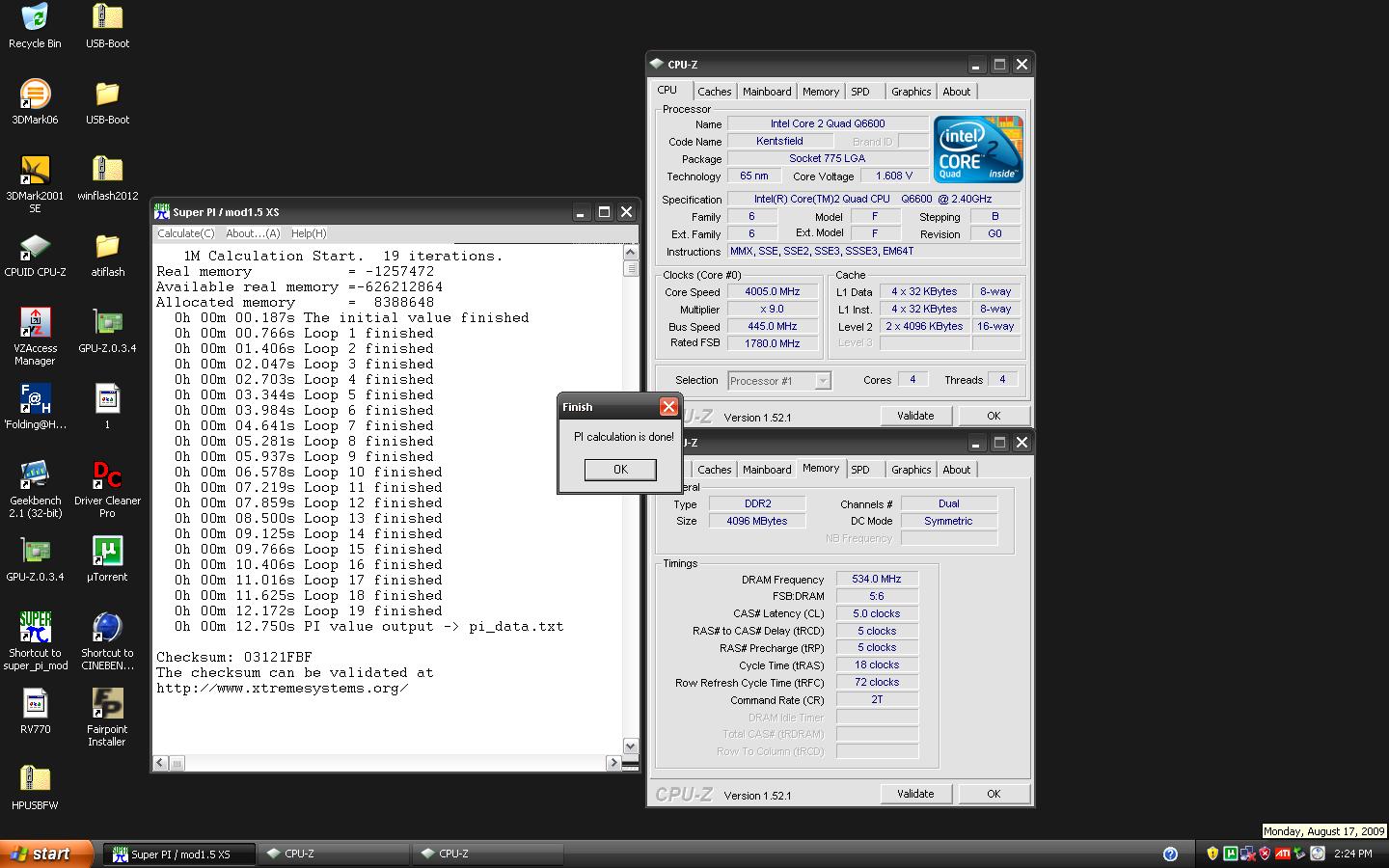Screen dimensions: 1389x868
Task: Open the About...(A) menu in Super PI
Action: (x=253, y=233)
